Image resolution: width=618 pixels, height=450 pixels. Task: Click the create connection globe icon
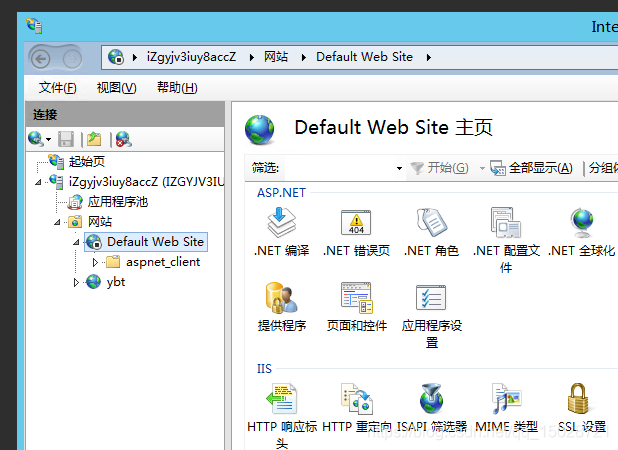click(36, 139)
